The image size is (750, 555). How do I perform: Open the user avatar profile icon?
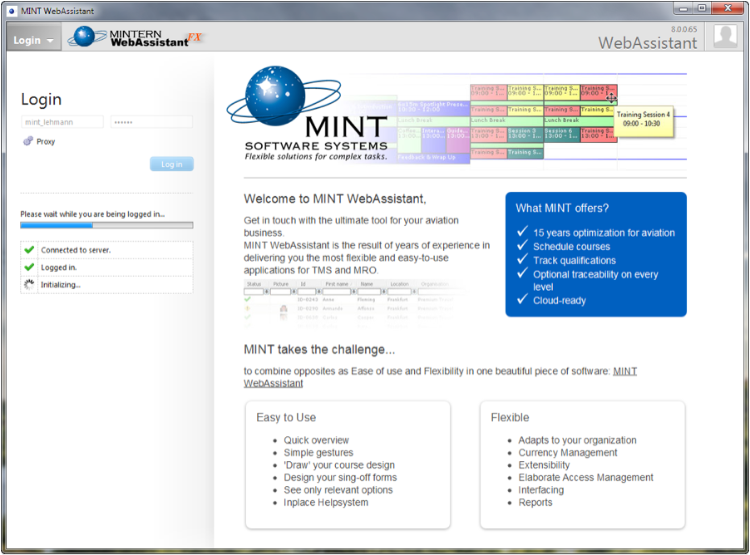coord(725,36)
